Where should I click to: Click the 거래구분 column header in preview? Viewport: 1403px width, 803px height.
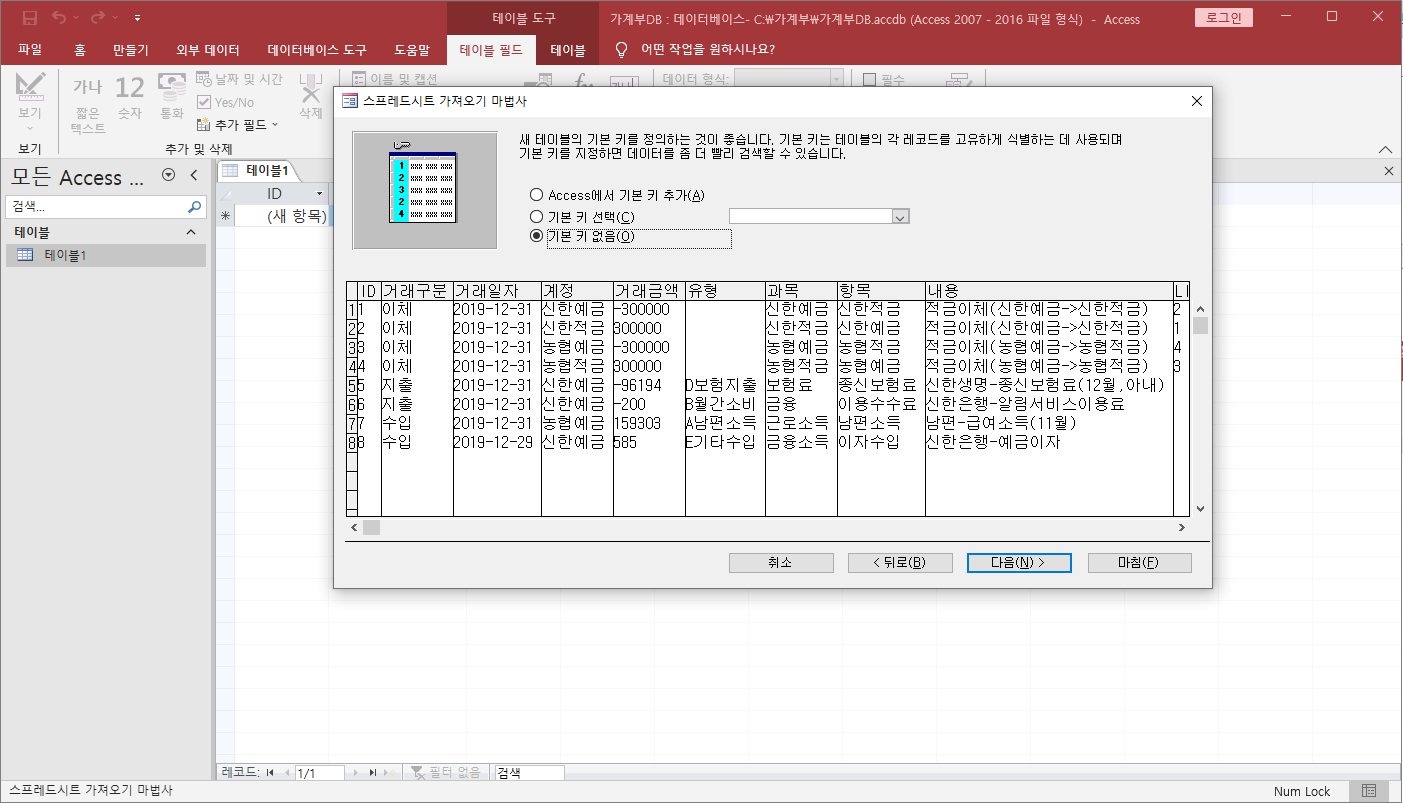[417, 291]
